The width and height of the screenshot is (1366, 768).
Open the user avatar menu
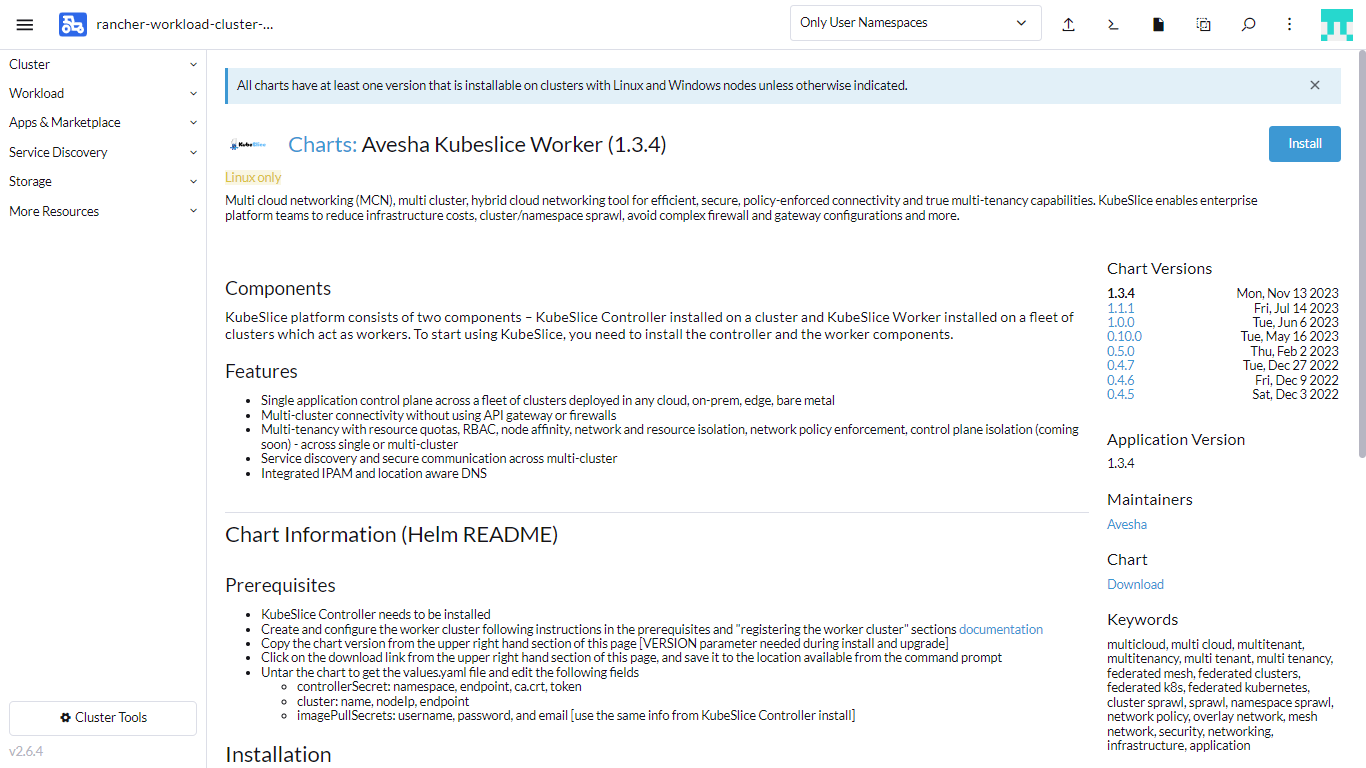pos(1336,24)
